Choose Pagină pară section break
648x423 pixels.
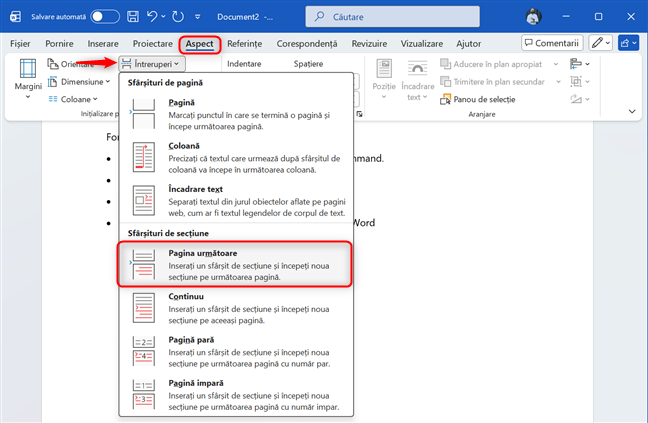pos(236,352)
